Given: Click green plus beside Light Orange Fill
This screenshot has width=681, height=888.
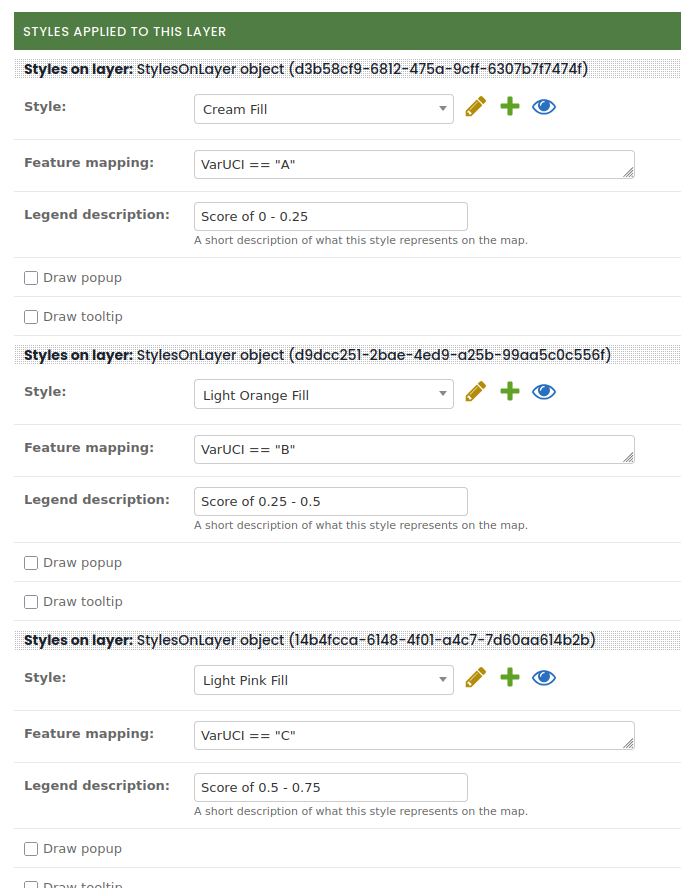Looking at the screenshot, I should pyautogui.click(x=510, y=392).
